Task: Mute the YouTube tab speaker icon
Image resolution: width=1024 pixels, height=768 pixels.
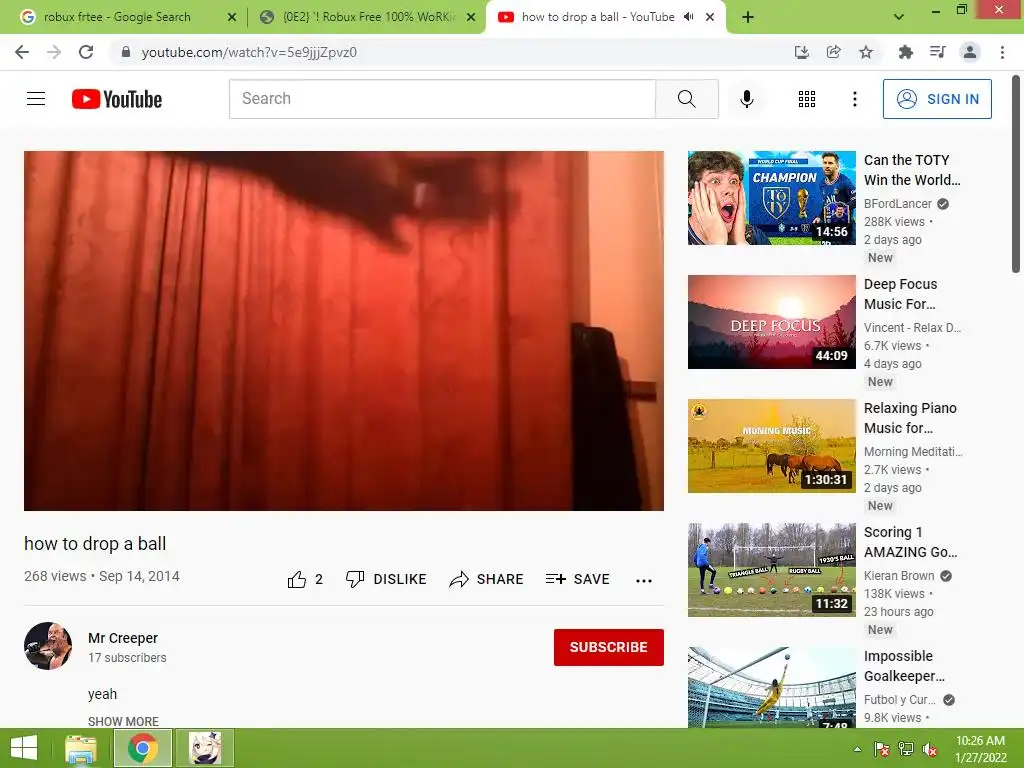Action: (688, 17)
